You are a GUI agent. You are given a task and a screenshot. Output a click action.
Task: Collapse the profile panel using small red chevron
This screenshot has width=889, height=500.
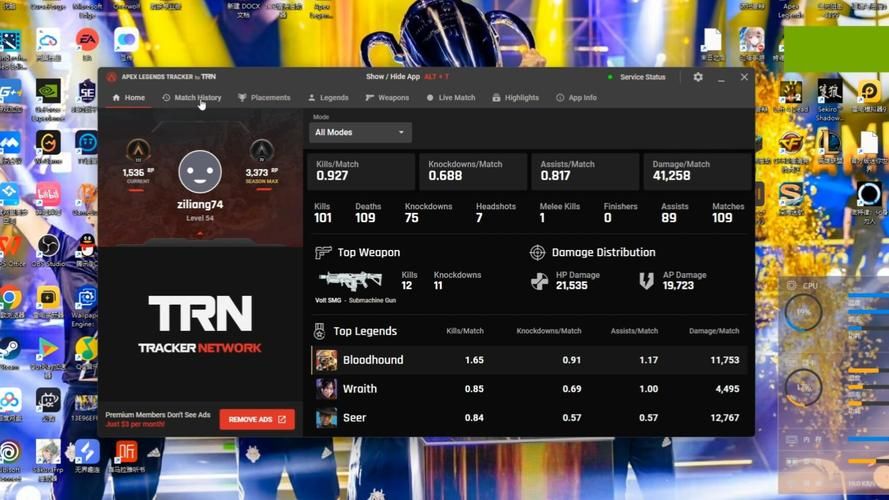tap(200, 234)
